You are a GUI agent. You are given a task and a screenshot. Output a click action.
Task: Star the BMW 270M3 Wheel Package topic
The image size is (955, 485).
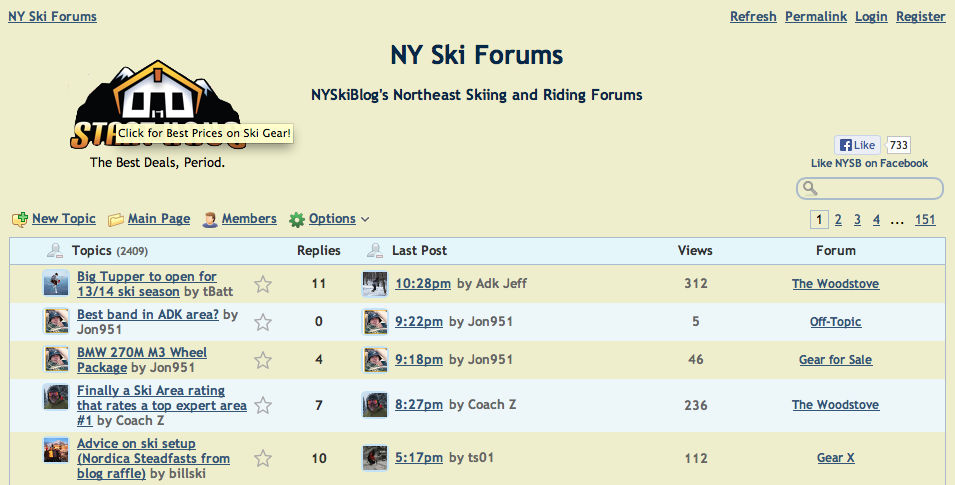click(x=263, y=360)
